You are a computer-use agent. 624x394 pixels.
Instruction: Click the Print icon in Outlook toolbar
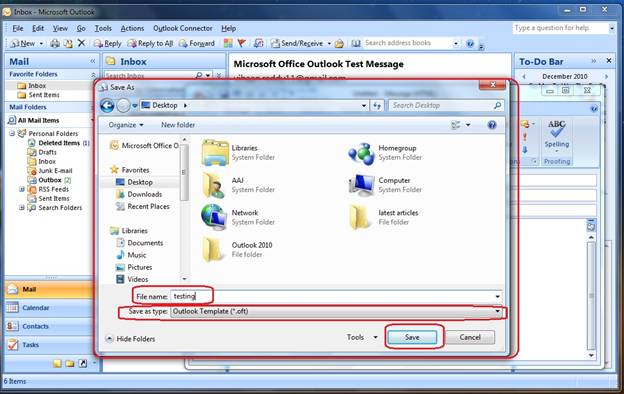tap(55, 43)
